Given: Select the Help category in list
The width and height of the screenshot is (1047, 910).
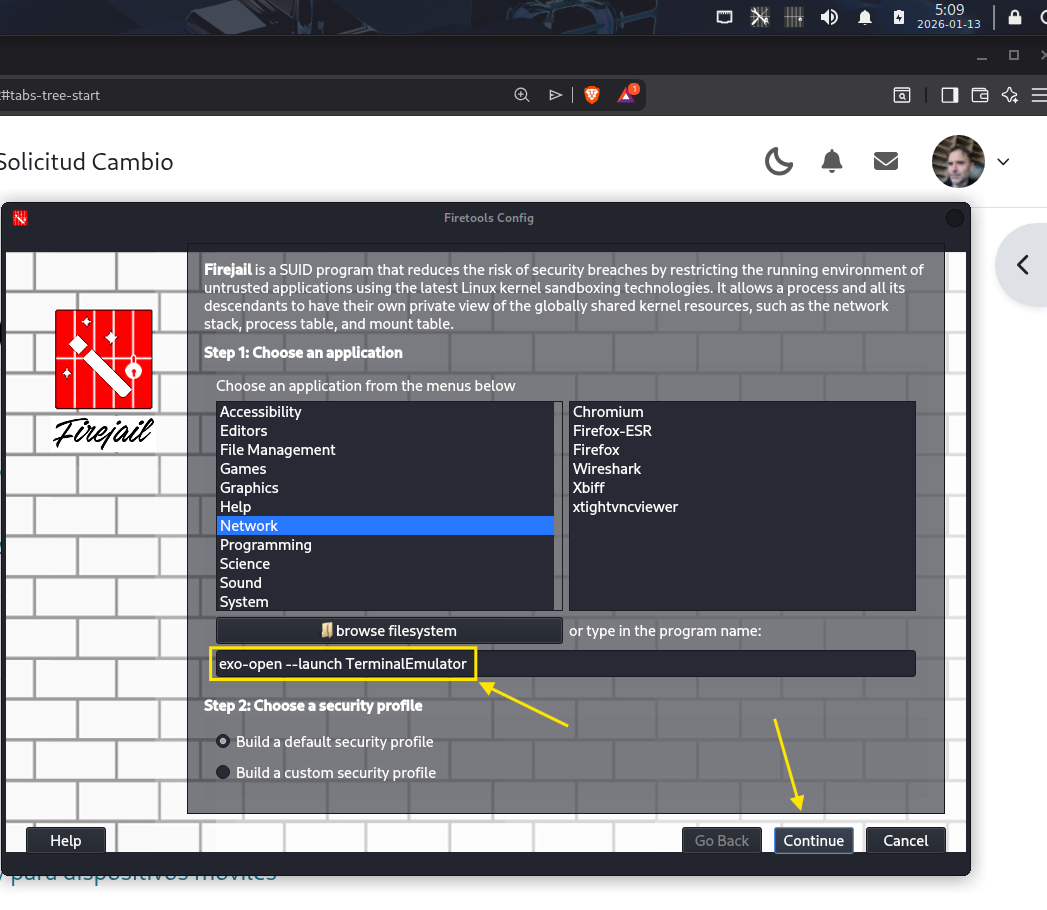Looking at the screenshot, I should tap(385, 507).
